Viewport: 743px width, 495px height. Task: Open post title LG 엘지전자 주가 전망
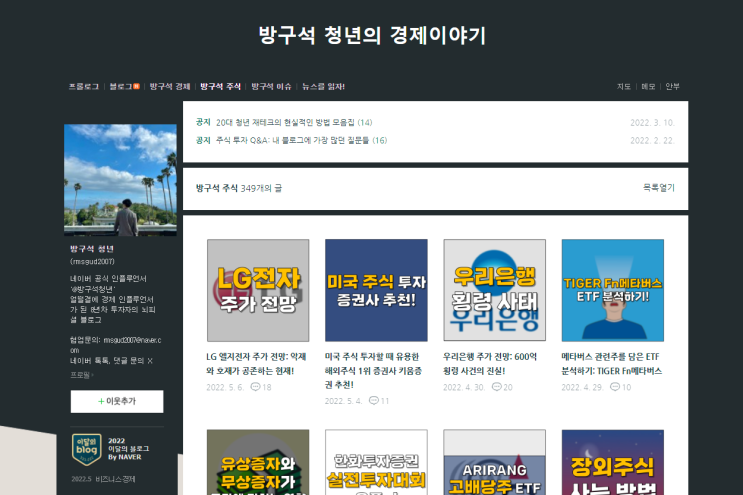click(x=256, y=364)
